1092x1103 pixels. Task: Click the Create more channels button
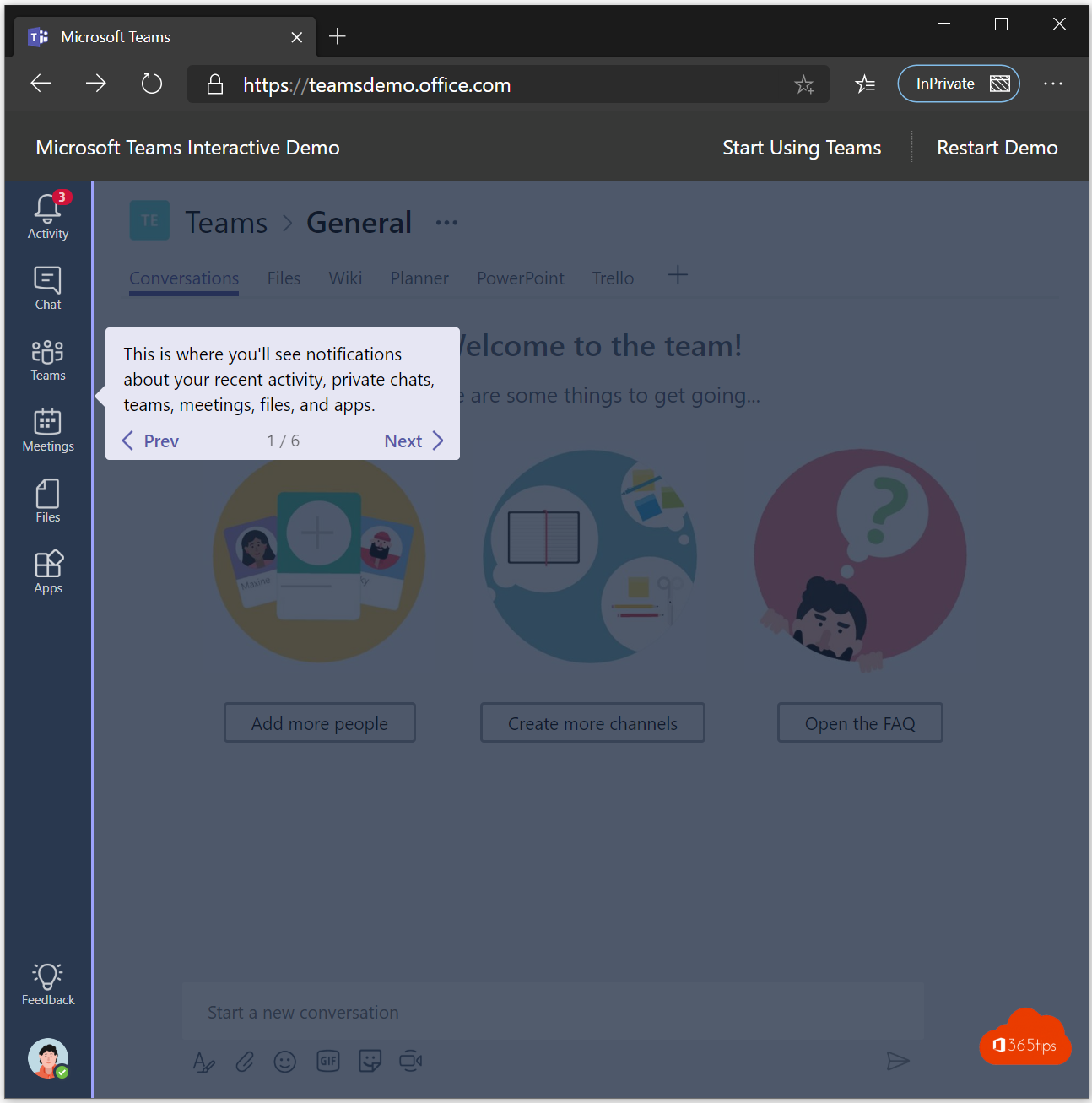point(592,723)
